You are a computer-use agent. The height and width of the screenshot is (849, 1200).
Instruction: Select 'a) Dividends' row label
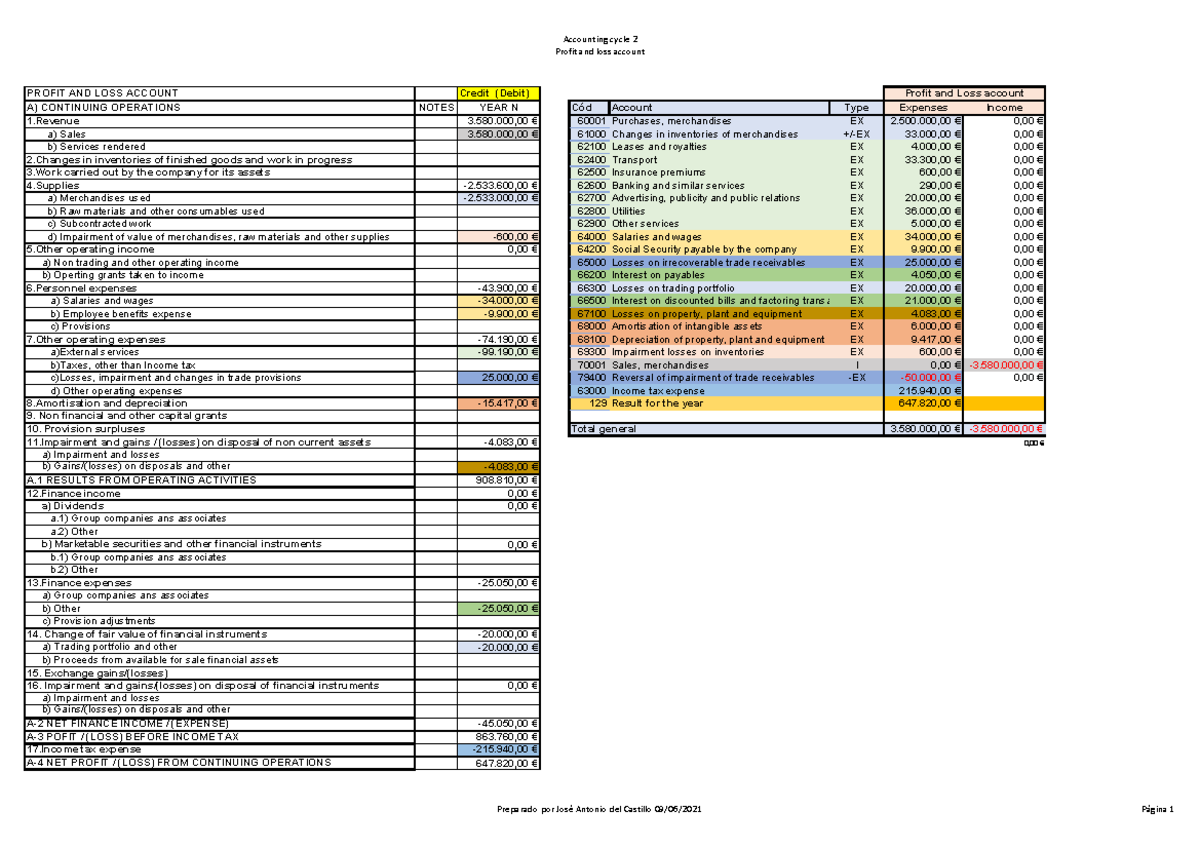72,506
